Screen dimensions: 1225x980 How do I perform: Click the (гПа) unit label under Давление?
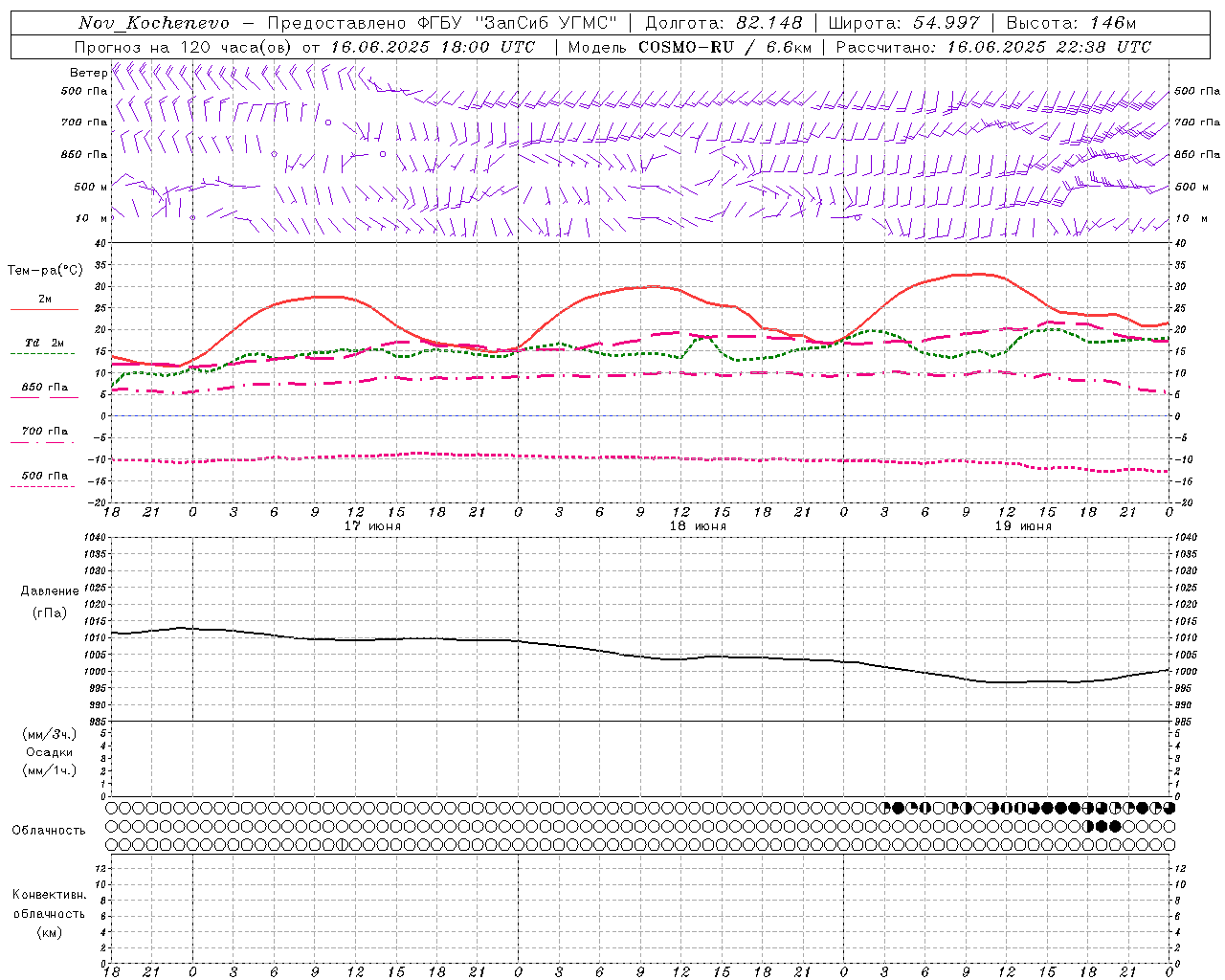click(x=50, y=612)
